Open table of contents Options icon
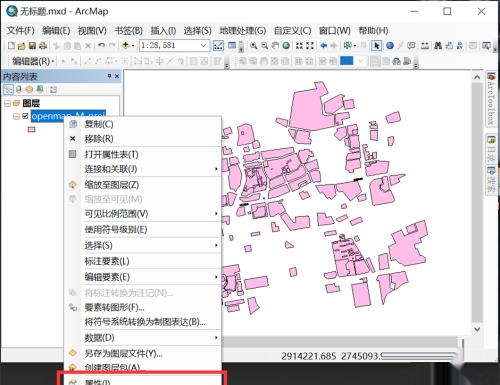Screen dimensions: 500x385 pyautogui.click(x=53, y=89)
